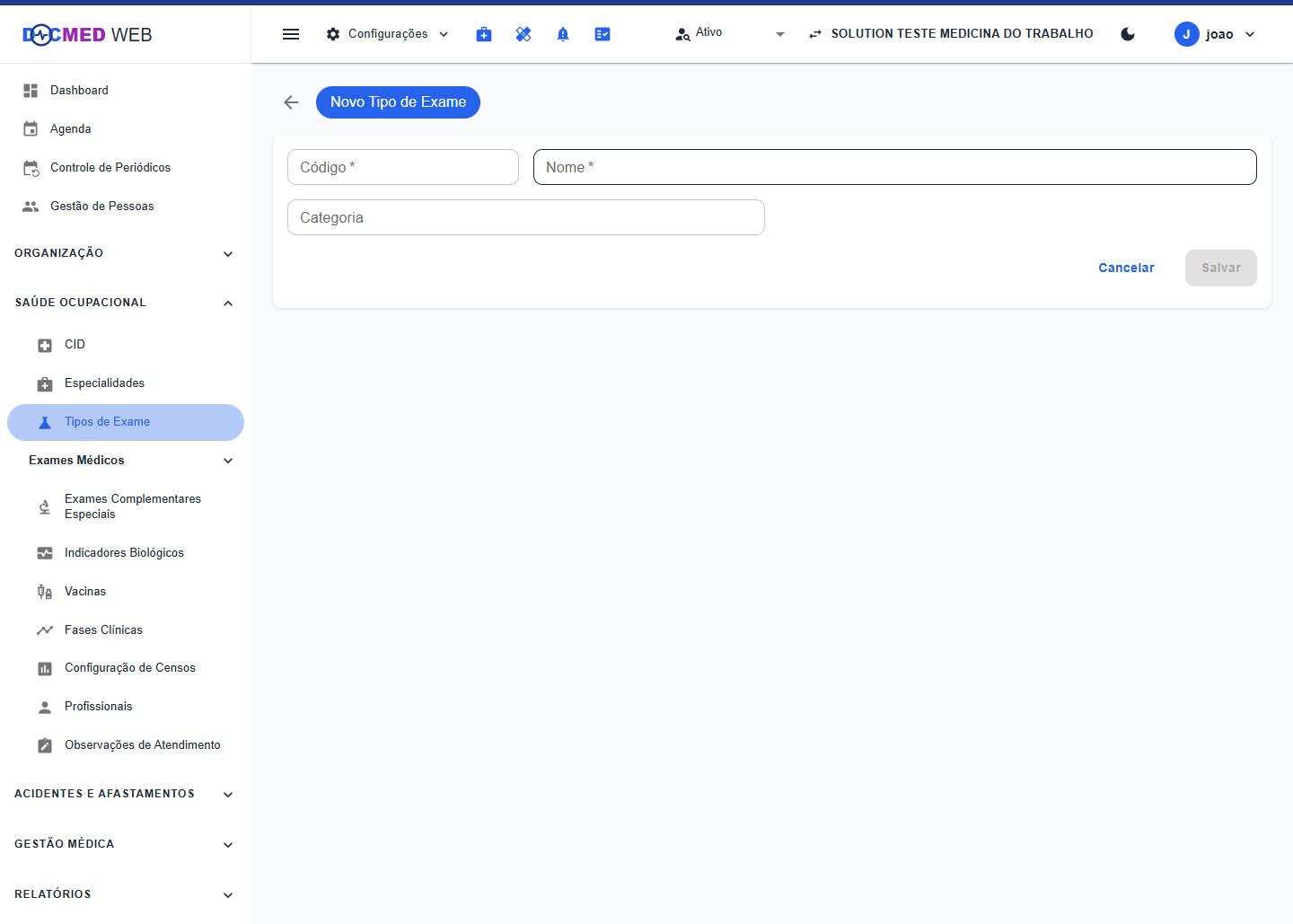
Task: Toggle dark mode with the moon icon
Action: (1129, 34)
